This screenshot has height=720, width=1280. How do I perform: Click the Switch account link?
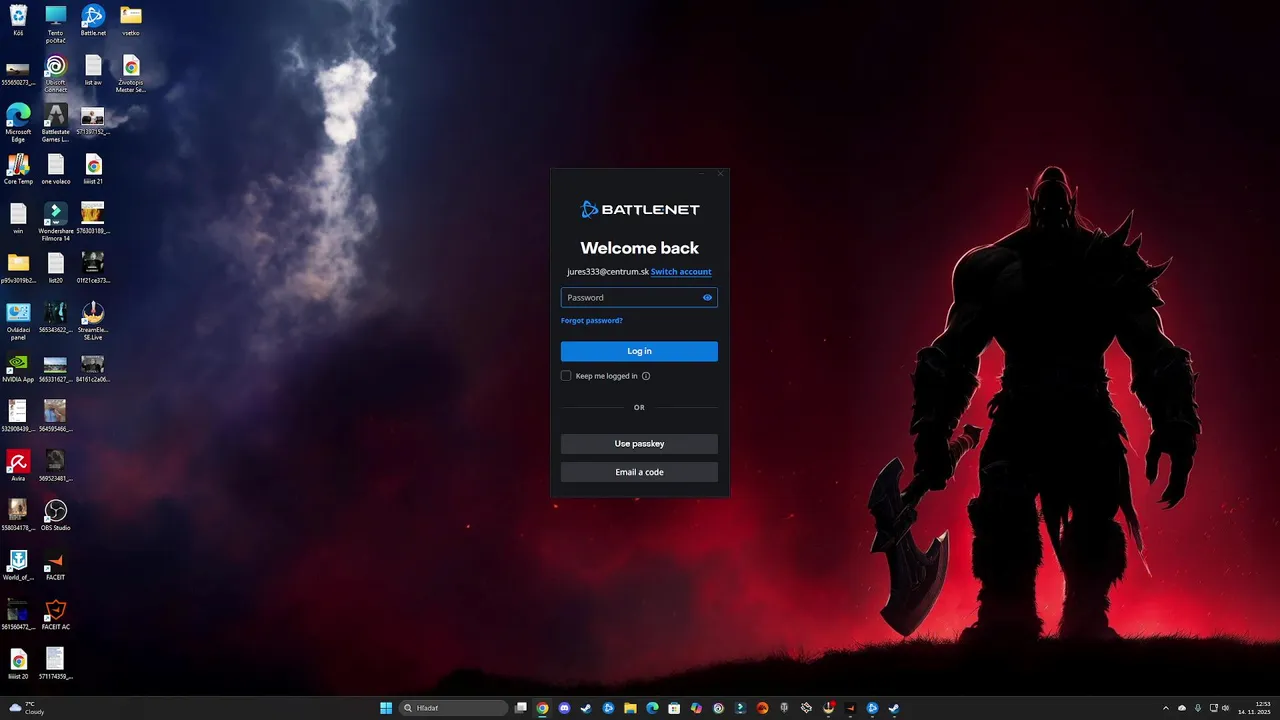[681, 272]
